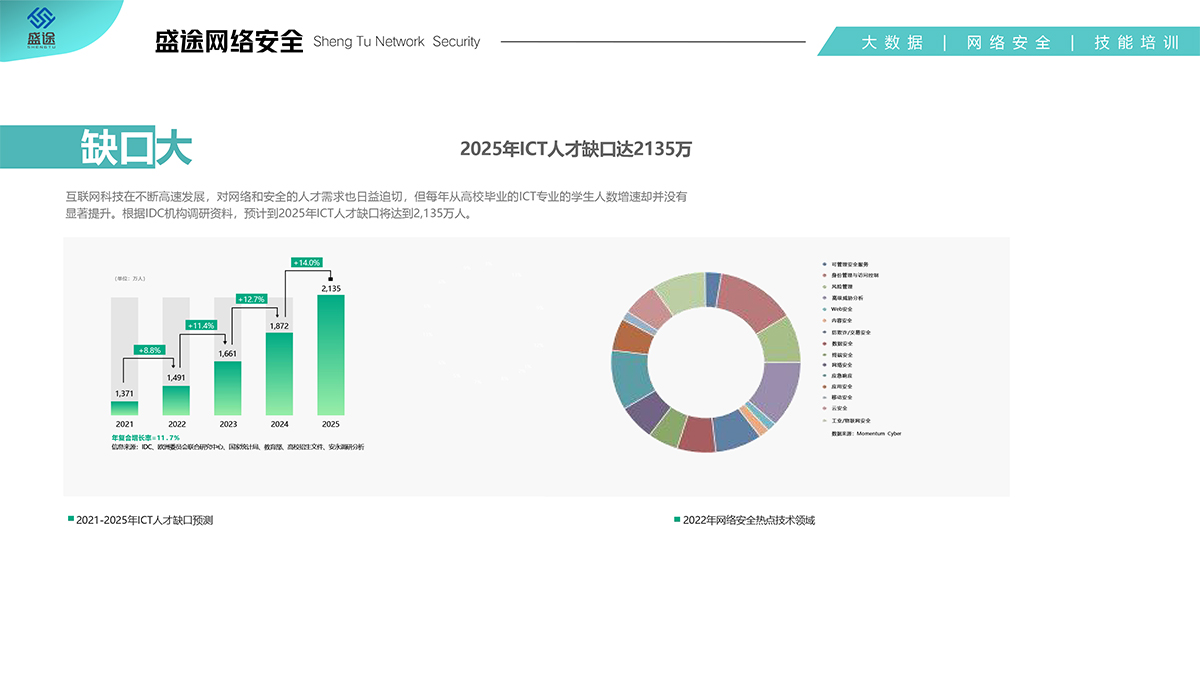Click the 2021 bar in the chart

point(124,408)
